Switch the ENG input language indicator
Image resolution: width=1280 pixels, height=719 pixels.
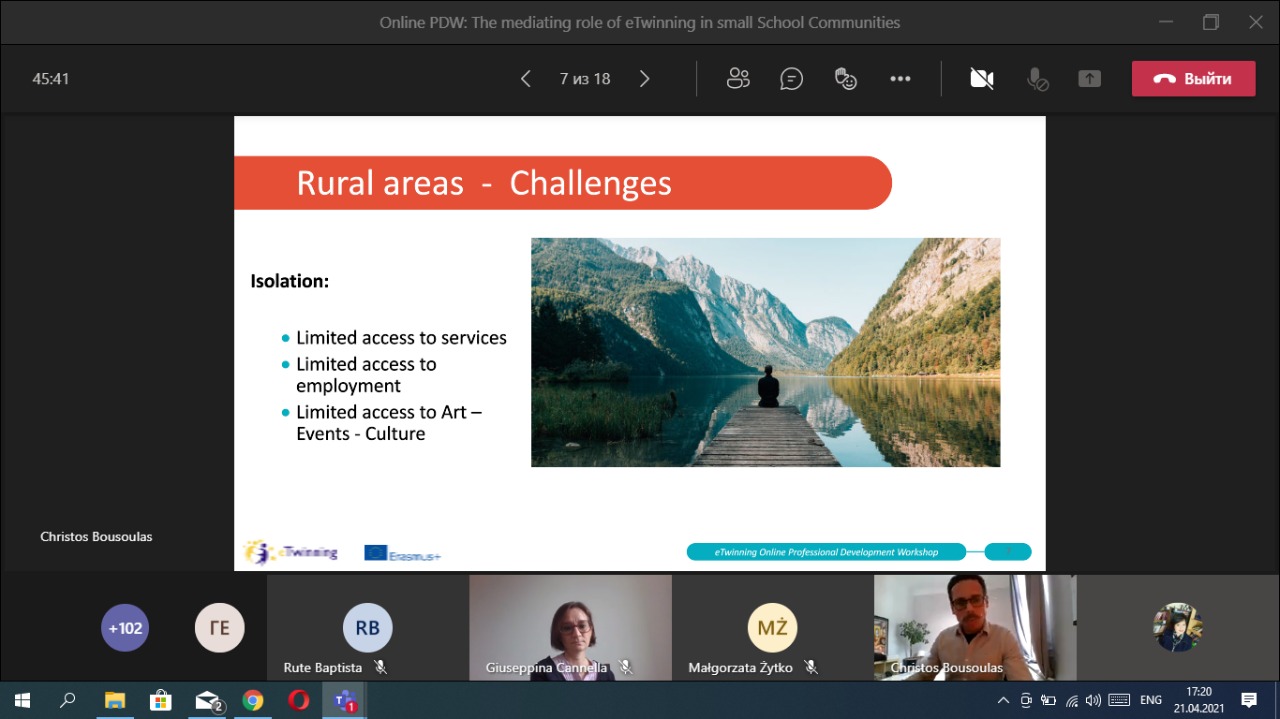click(x=1151, y=700)
